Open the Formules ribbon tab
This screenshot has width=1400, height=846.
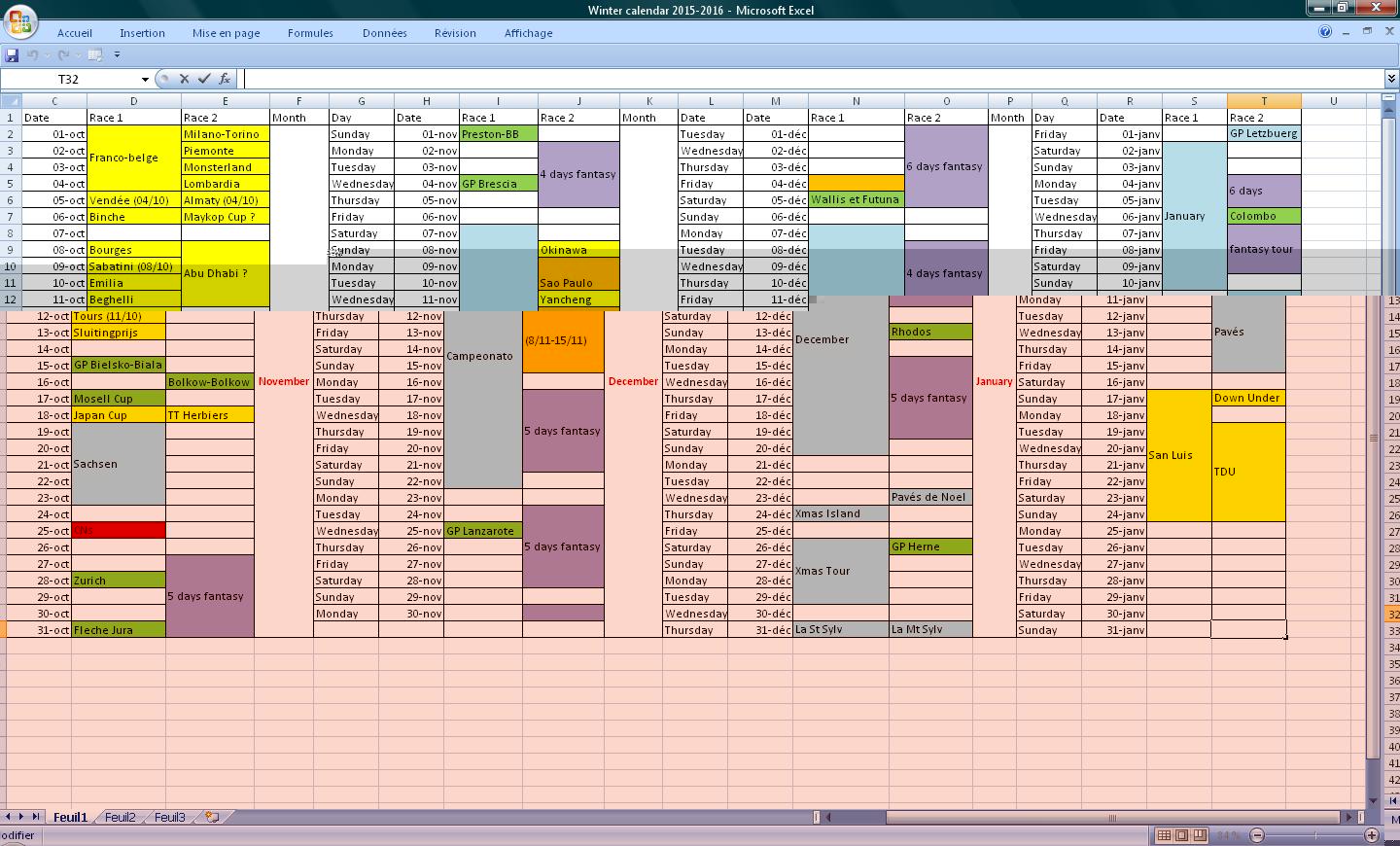click(x=310, y=33)
